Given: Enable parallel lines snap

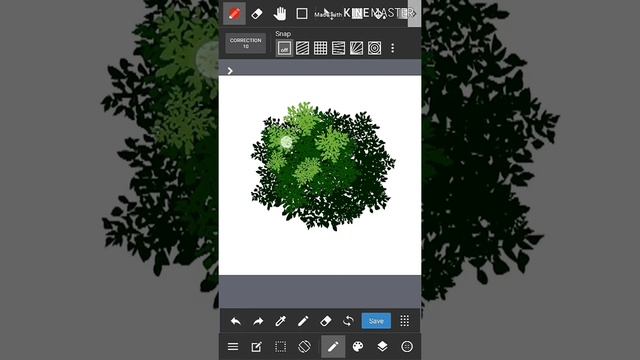Looking at the screenshot, I should point(302,48).
